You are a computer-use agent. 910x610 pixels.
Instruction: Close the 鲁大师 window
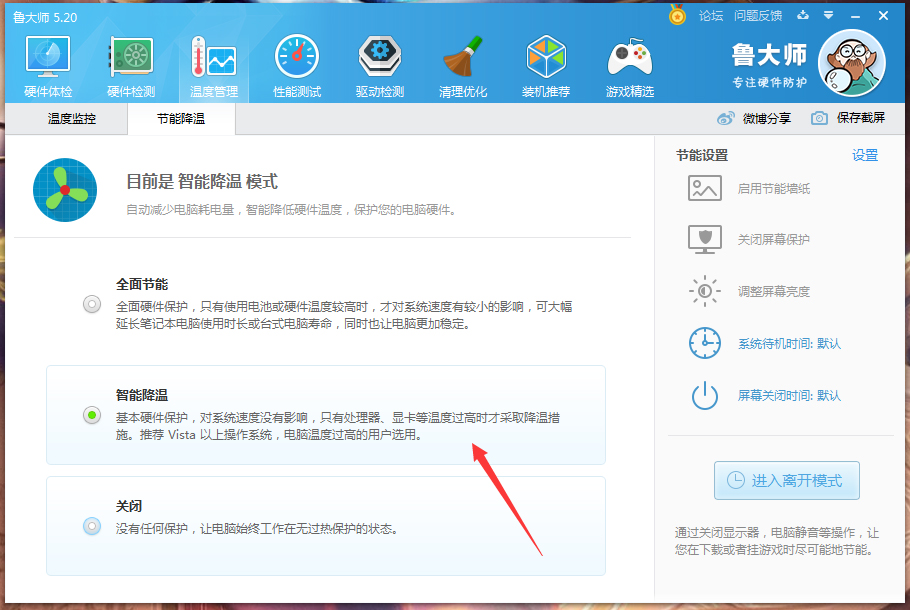point(883,16)
